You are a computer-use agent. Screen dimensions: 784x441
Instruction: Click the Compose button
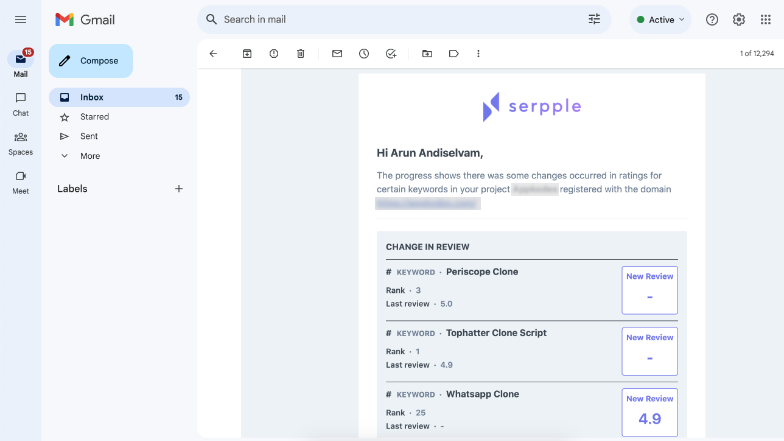pyautogui.click(x=91, y=61)
